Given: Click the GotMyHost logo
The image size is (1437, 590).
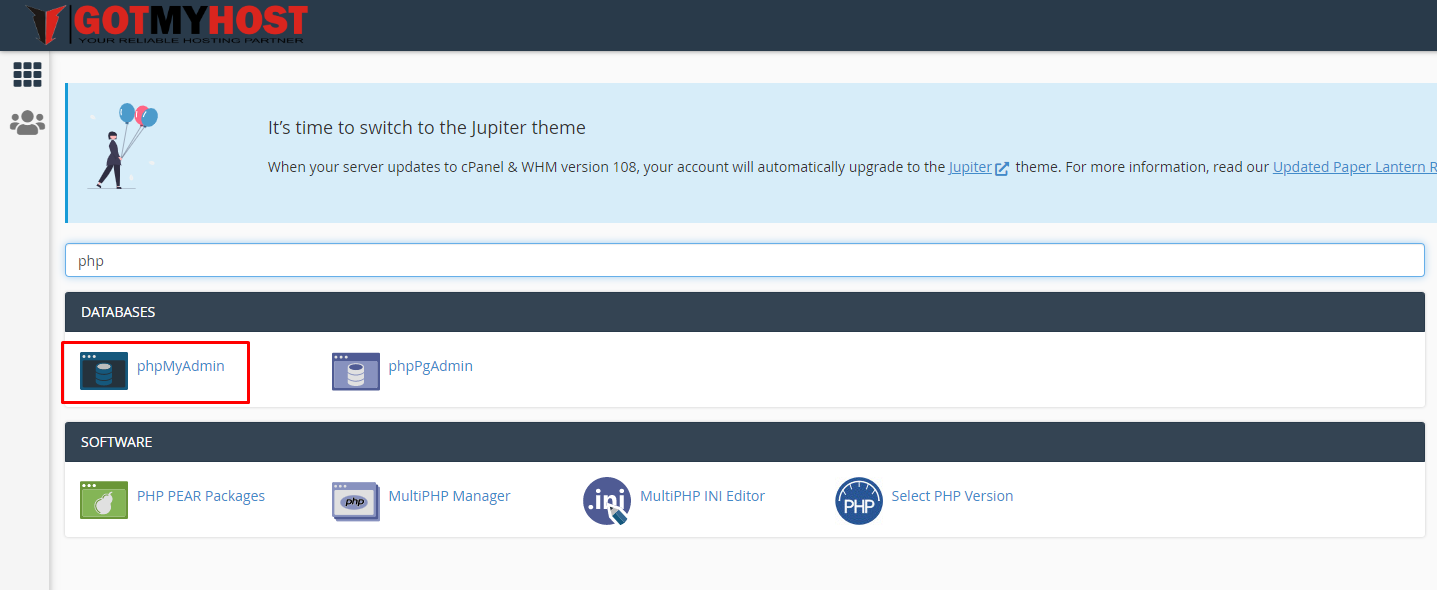Looking at the screenshot, I should 167,25.
